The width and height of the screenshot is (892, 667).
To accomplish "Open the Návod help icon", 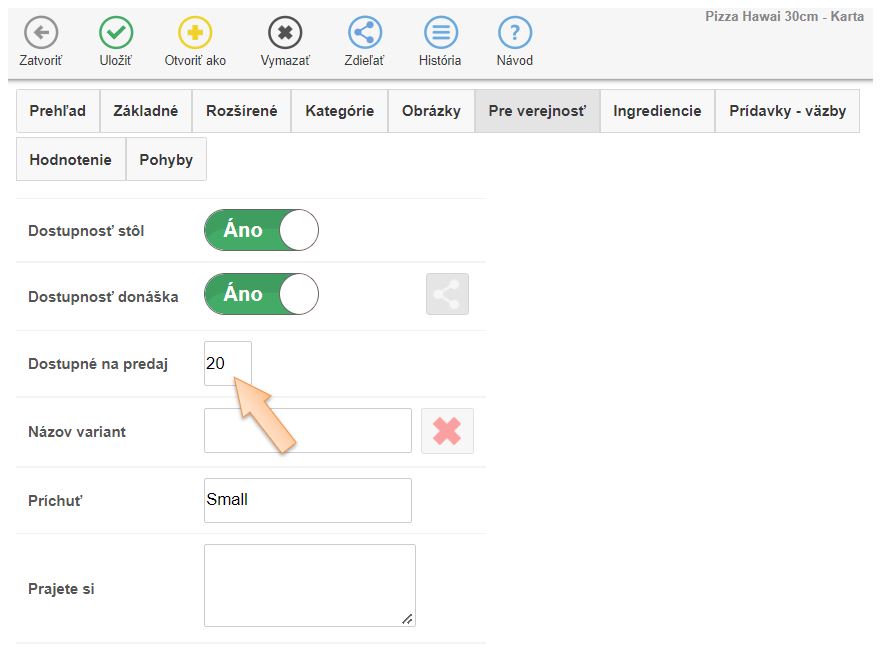I will click(x=514, y=33).
